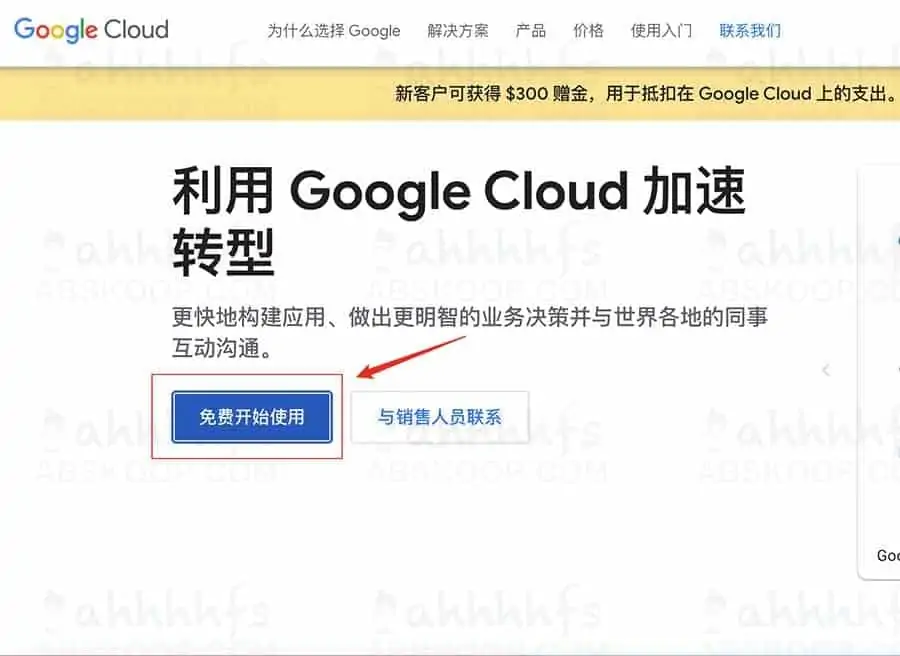Click the multicolor Google "G" in the logo
The image size is (900, 656).
pyautogui.click(x=25, y=30)
